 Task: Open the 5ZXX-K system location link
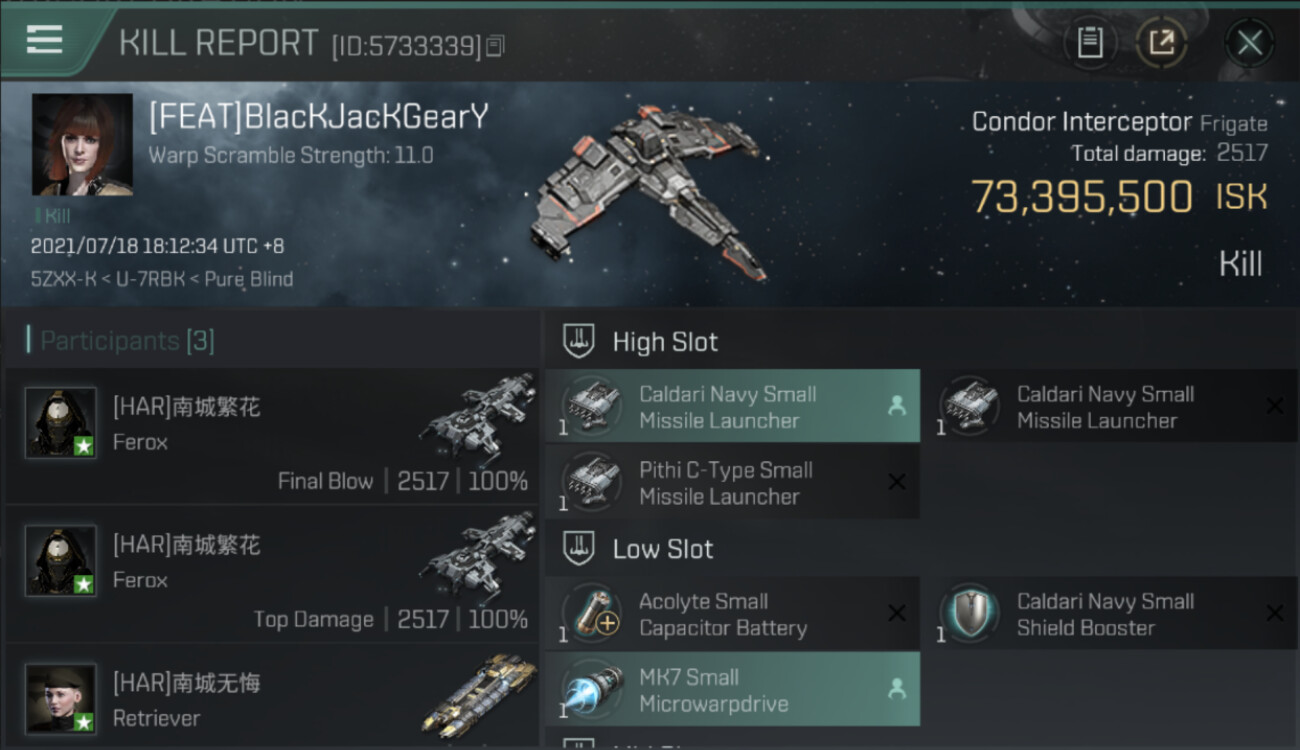pos(63,279)
